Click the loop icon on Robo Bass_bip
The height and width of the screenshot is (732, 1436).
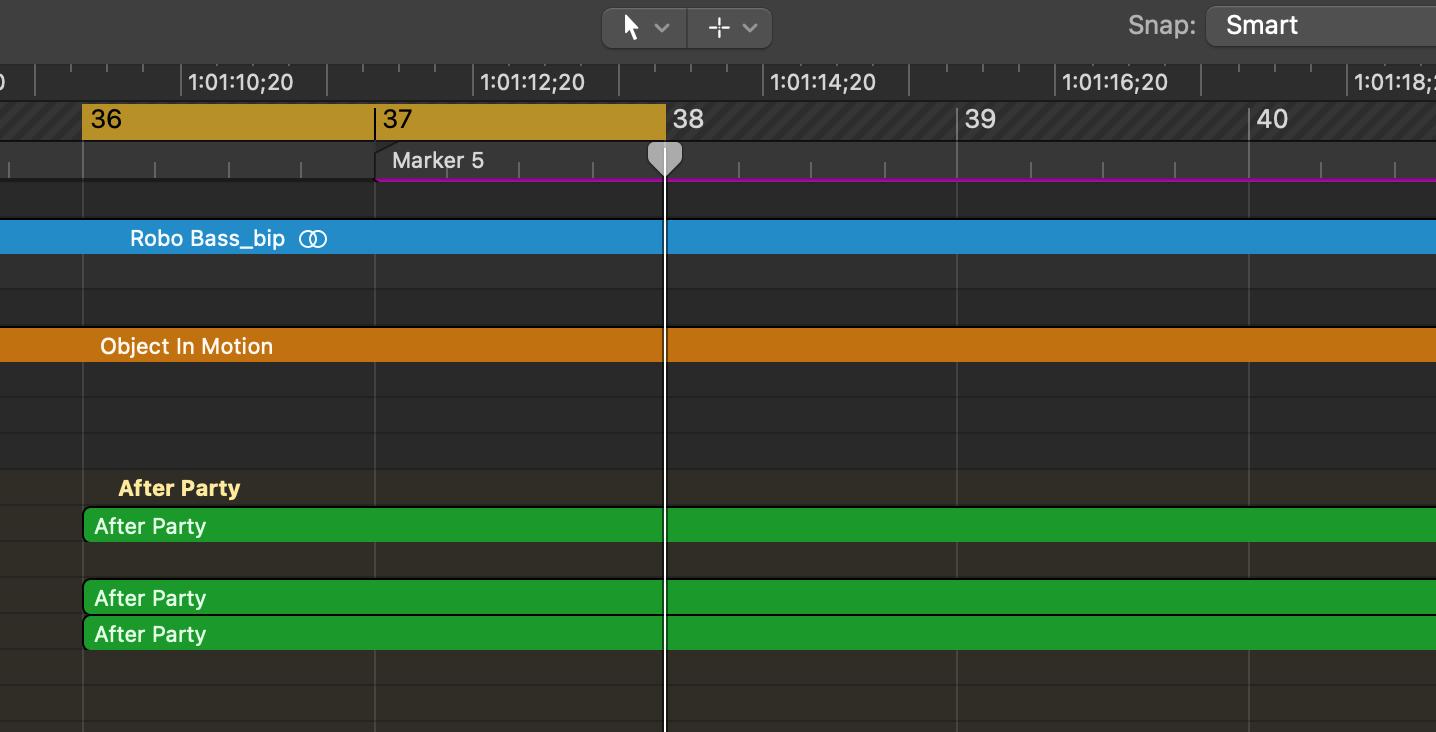(x=313, y=239)
